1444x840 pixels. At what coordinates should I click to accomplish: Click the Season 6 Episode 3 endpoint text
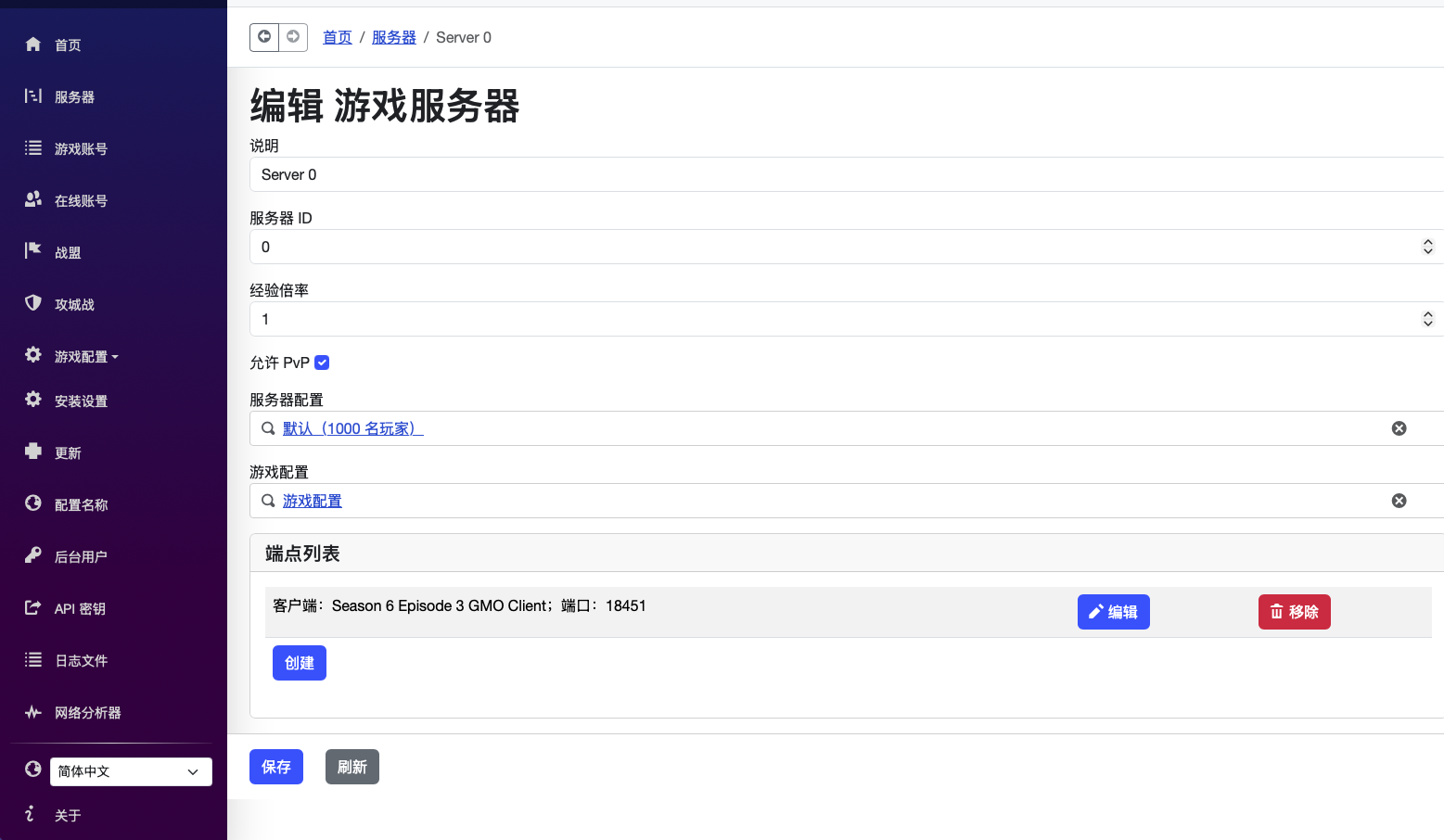point(459,605)
